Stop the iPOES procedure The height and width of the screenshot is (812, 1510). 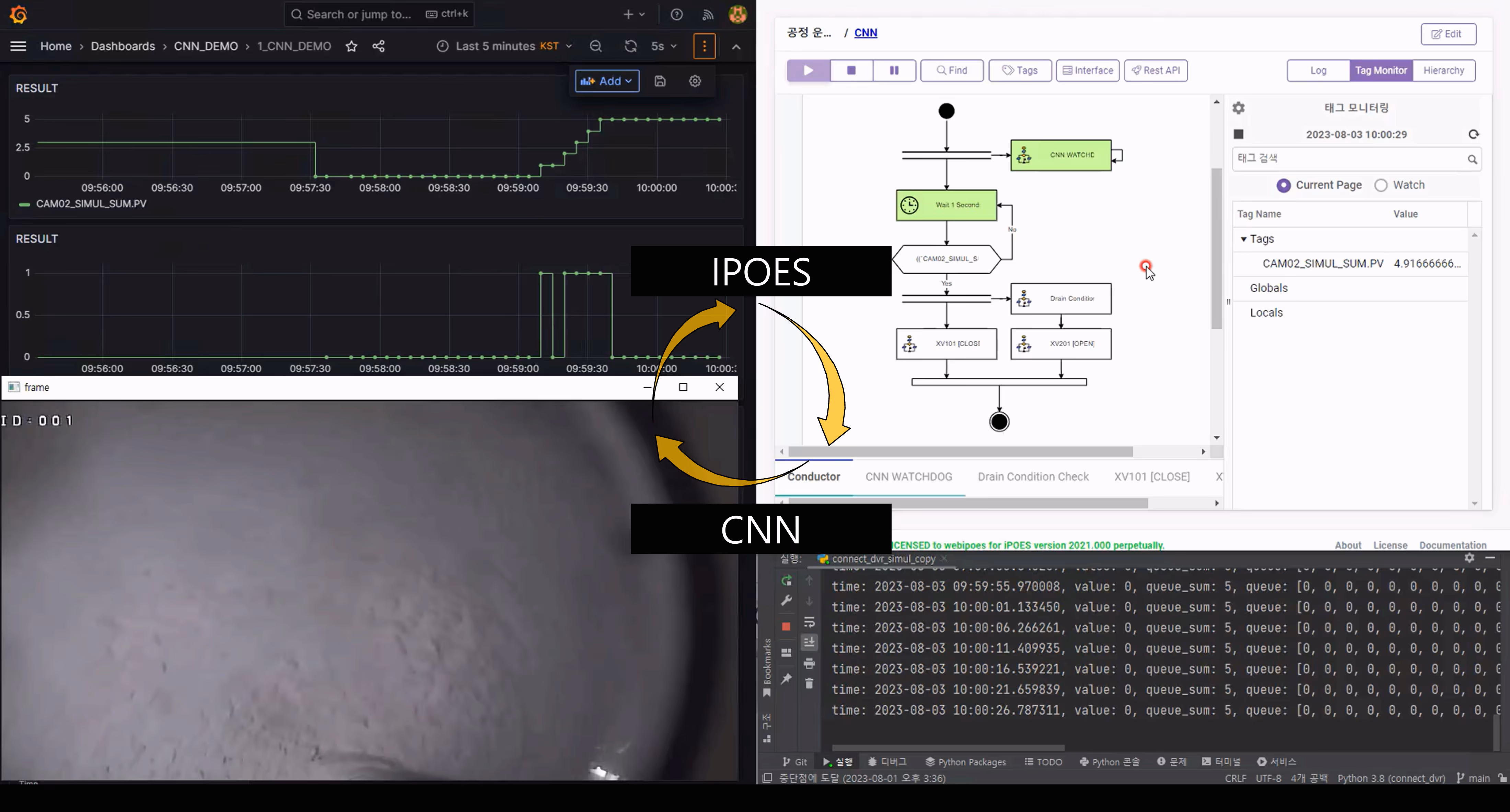pos(851,70)
